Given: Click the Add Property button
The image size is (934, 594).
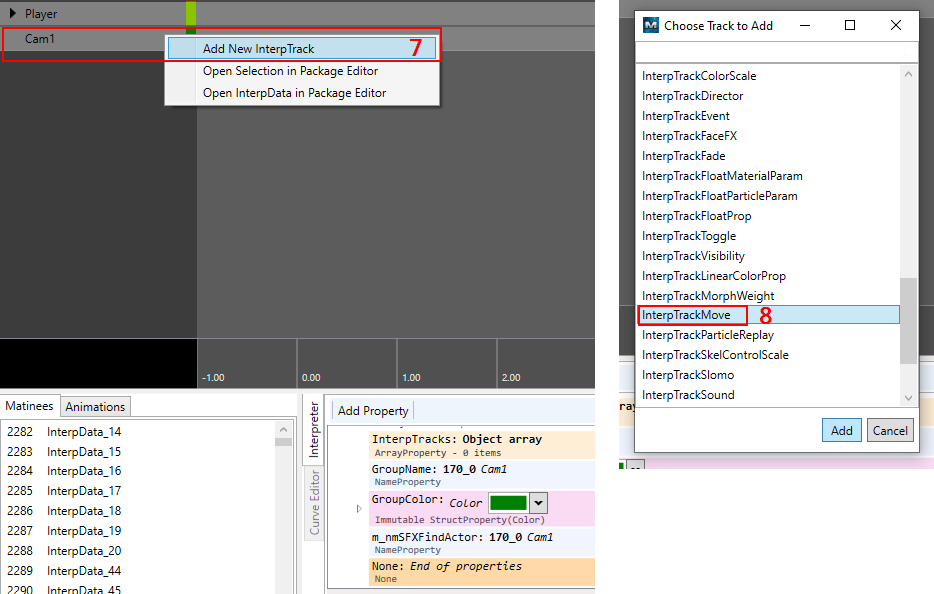Looking at the screenshot, I should click(x=373, y=410).
